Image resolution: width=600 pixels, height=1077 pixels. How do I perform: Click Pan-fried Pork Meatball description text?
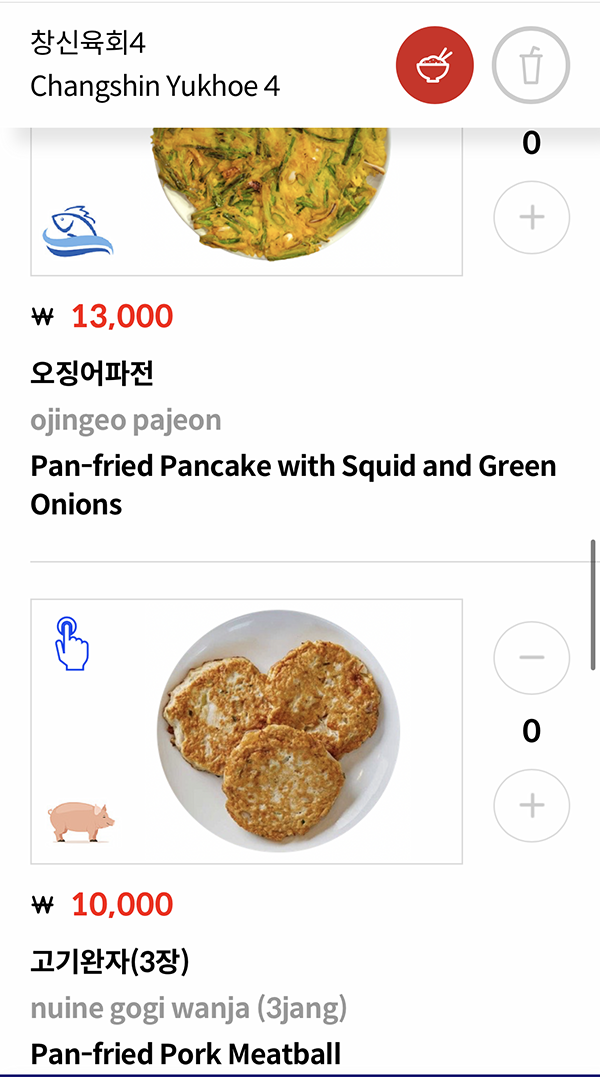pyautogui.click(x=186, y=1053)
